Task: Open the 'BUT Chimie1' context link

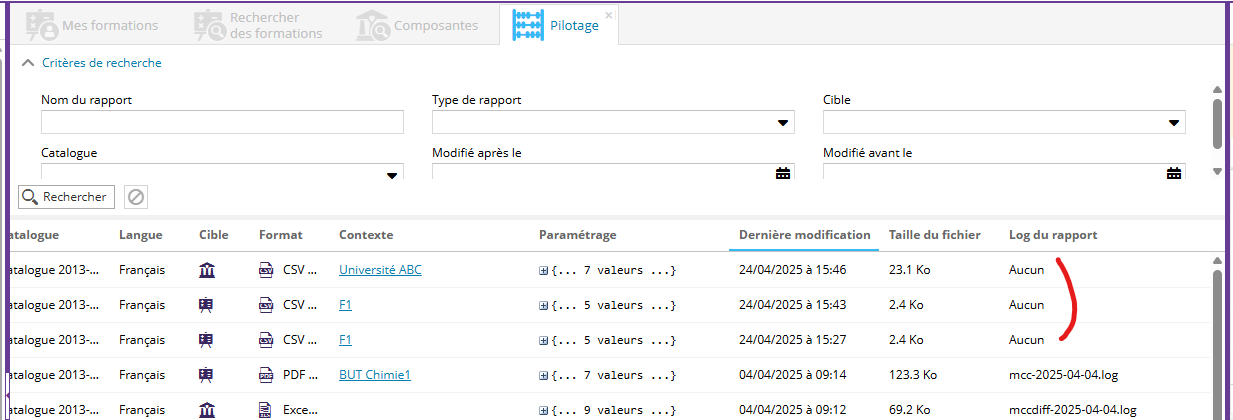Action: tap(374, 375)
